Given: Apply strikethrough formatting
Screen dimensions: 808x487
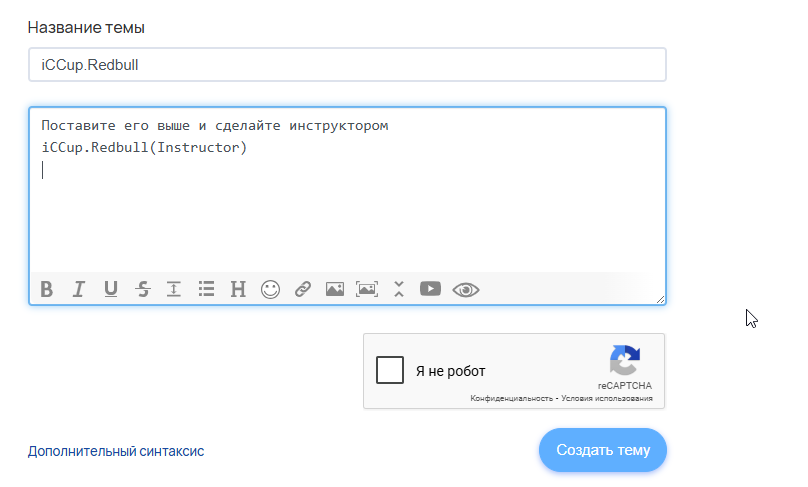Looking at the screenshot, I should [143, 289].
